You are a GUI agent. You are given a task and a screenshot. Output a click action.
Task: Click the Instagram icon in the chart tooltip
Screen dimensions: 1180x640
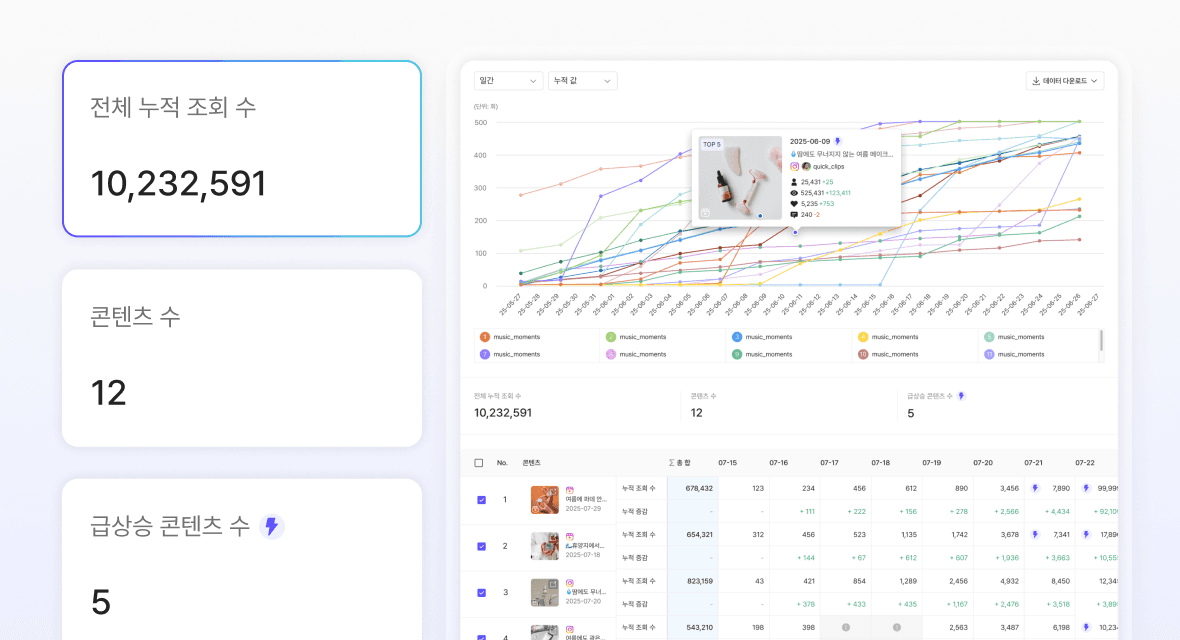pyautogui.click(x=794, y=166)
